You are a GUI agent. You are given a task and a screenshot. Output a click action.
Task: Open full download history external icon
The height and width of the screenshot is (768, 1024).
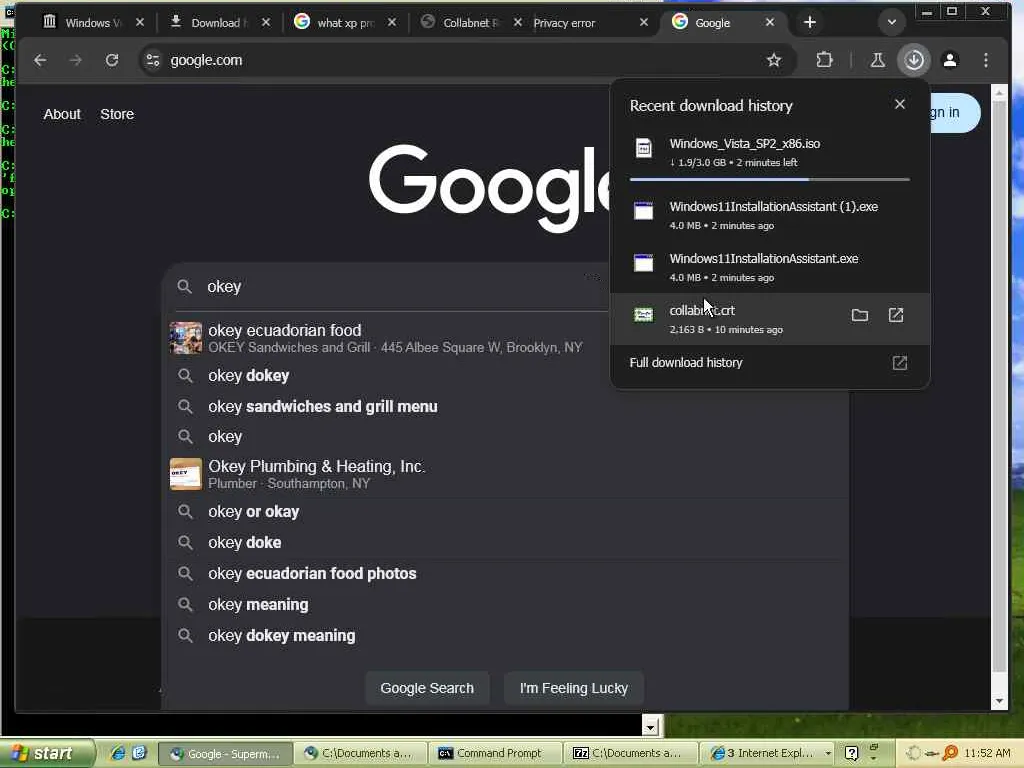(x=899, y=363)
